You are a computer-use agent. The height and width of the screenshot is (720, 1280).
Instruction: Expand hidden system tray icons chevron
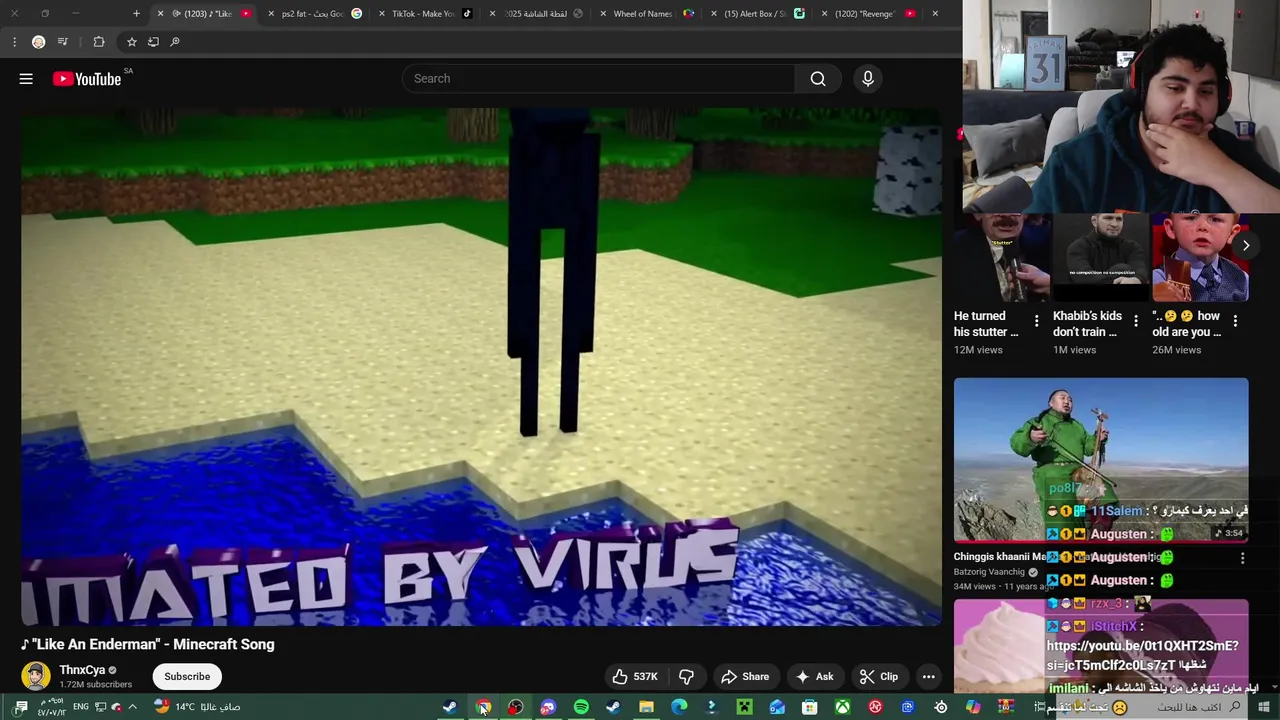(132, 707)
